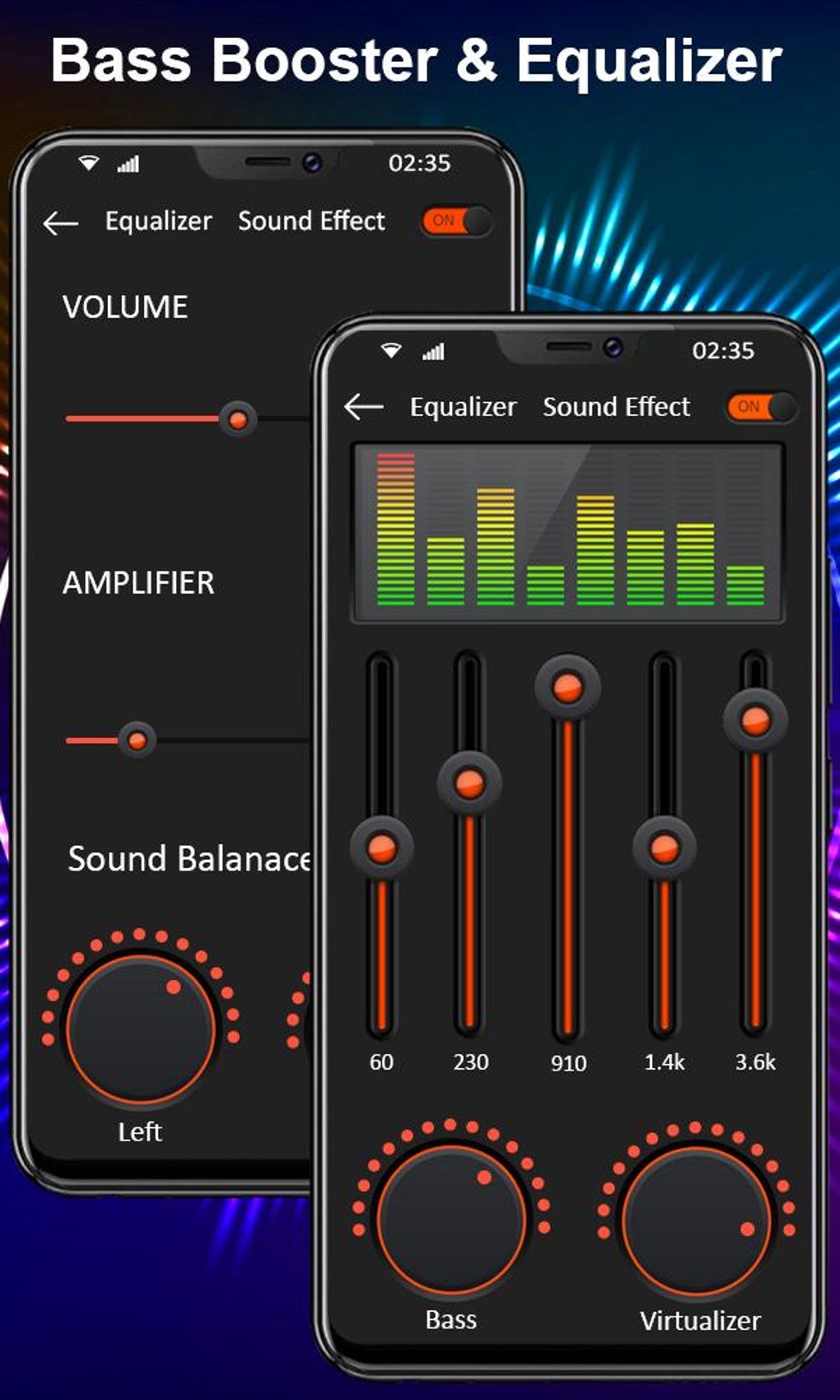This screenshot has width=840, height=1400.
Task: Click the 02:35 clock on the rear phone
Action: pyautogui.click(x=420, y=163)
